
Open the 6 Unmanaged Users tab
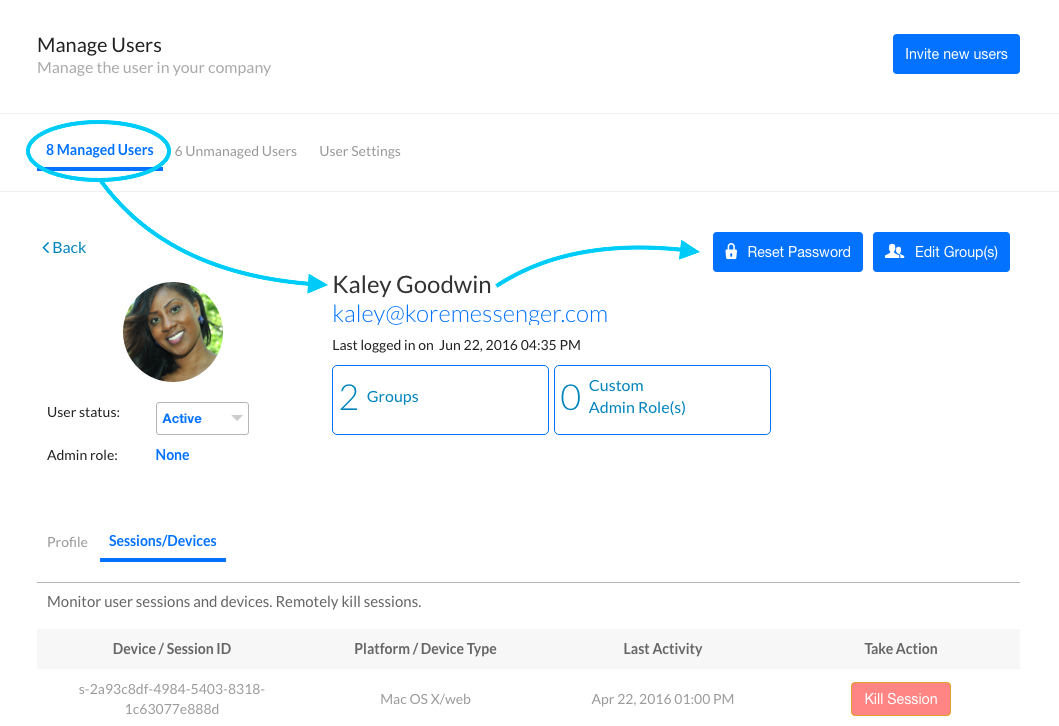tap(236, 151)
